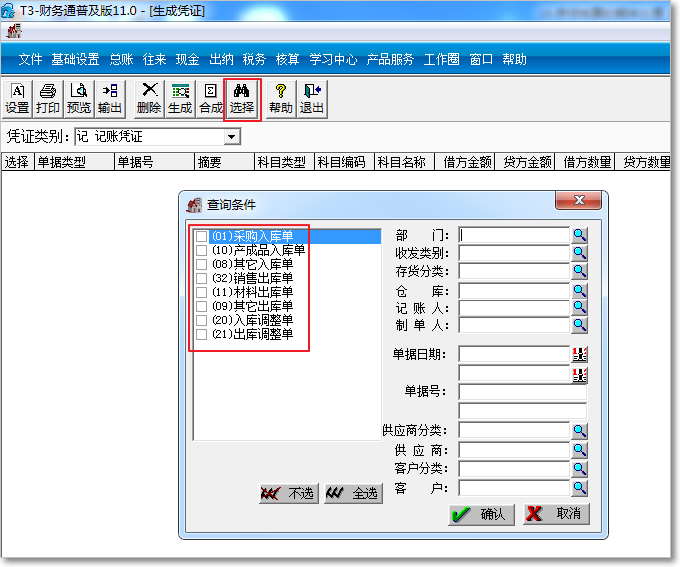Image resolution: width=680 pixels, height=567 pixels.
Task: Check (10)产成品入库单 checkbox
Action: pos(201,250)
